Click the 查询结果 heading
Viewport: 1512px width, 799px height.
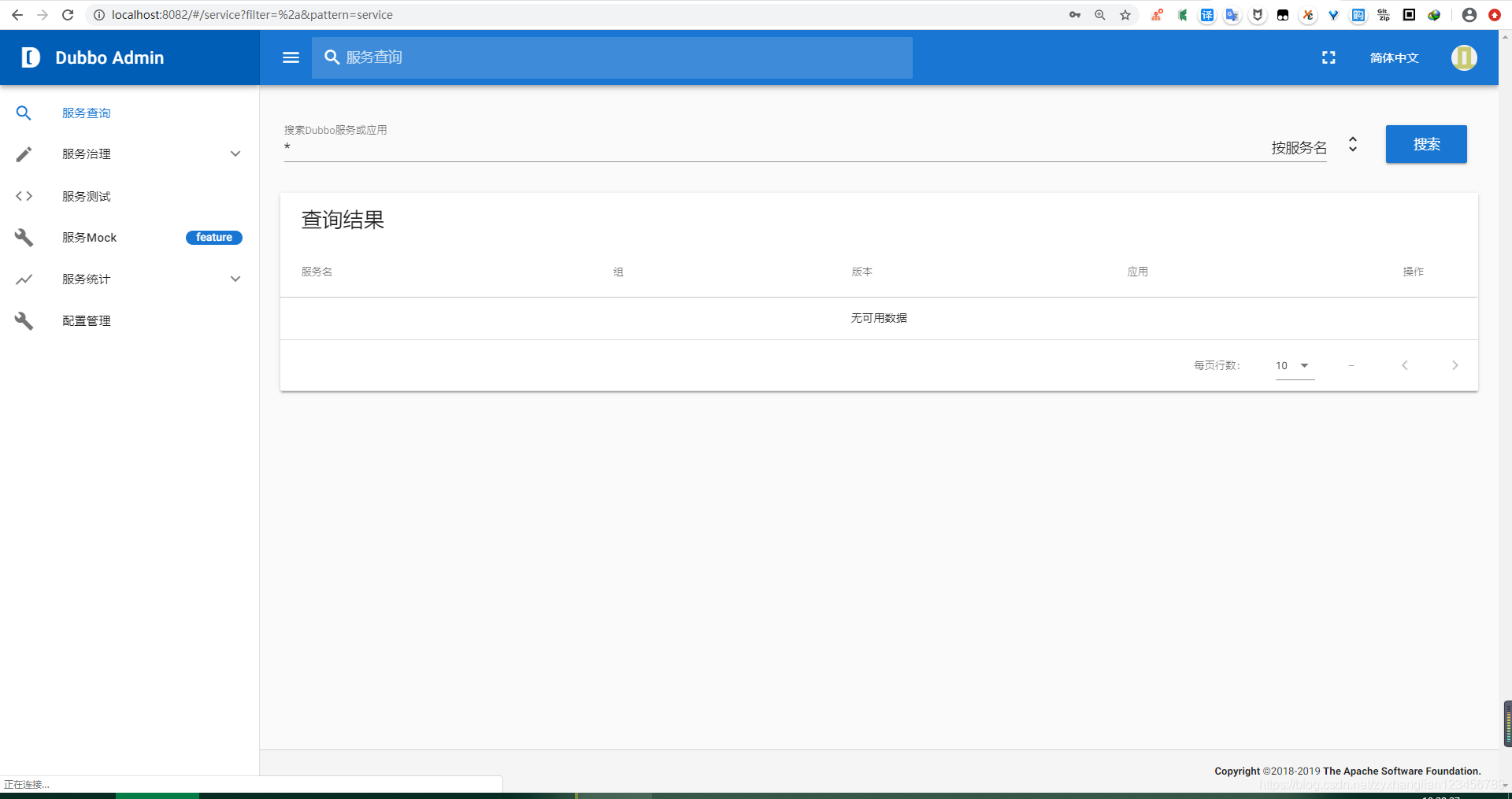click(343, 220)
